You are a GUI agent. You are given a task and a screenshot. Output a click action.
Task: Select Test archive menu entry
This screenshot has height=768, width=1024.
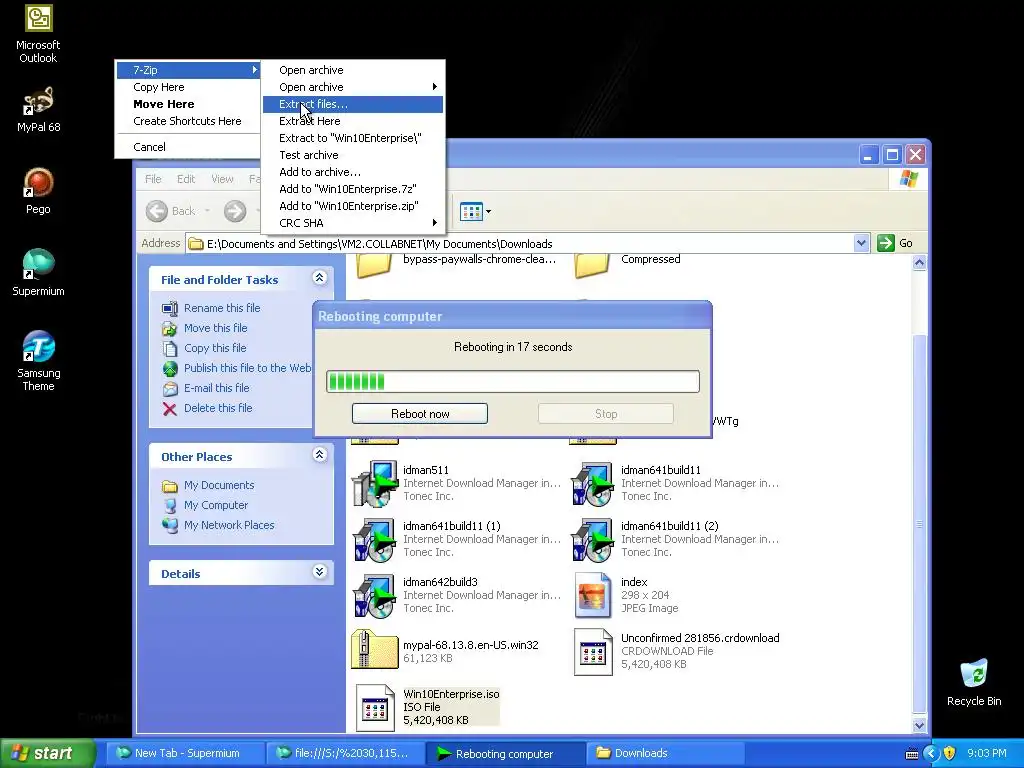353,155
